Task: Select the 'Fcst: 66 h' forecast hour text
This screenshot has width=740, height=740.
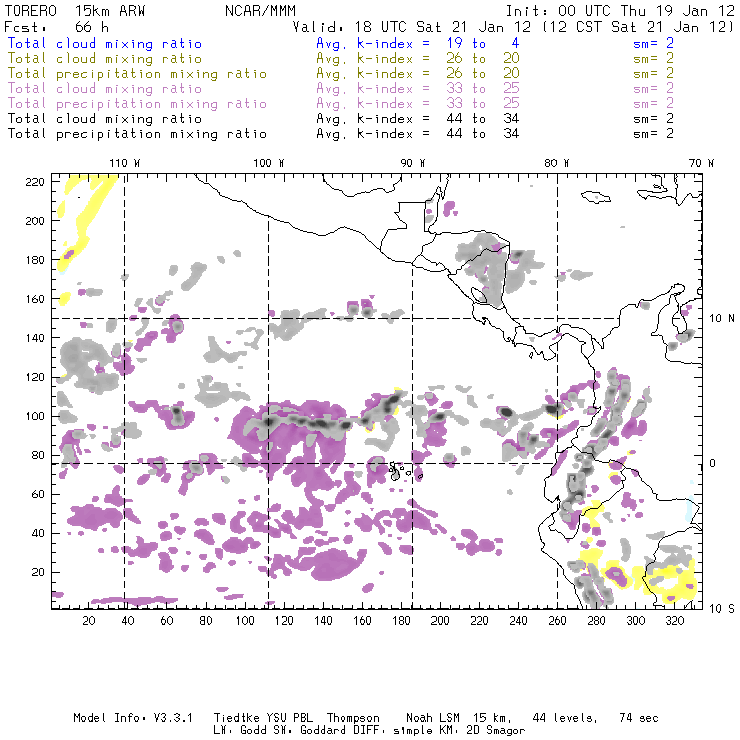Action: (x=56, y=27)
